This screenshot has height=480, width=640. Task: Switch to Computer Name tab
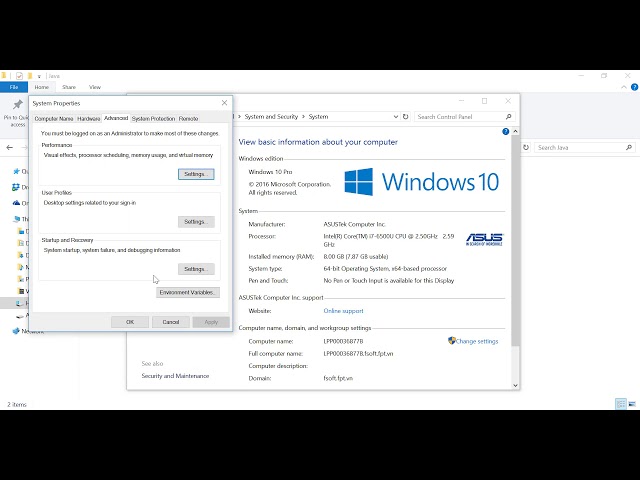tap(53, 119)
